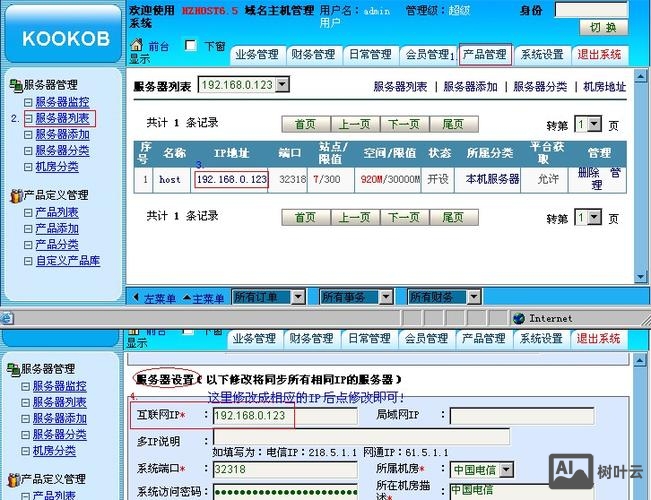651x500 pixels.
Task: Toggle the 下窗 checkbox in the top header
Action: click(x=191, y=45)
